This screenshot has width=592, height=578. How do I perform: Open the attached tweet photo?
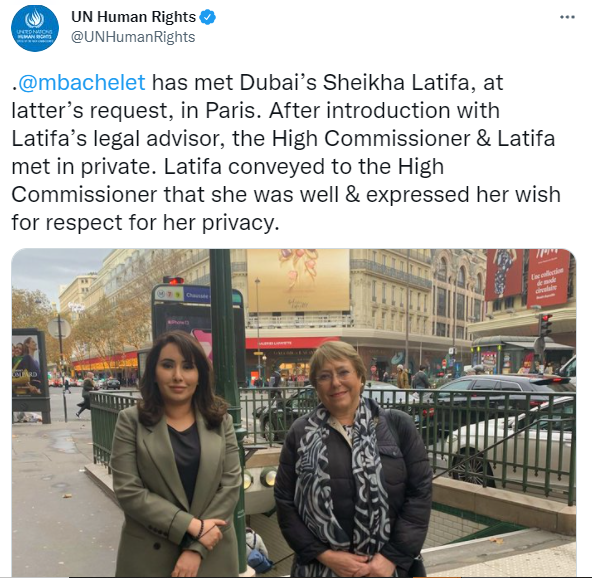[294, 413]
